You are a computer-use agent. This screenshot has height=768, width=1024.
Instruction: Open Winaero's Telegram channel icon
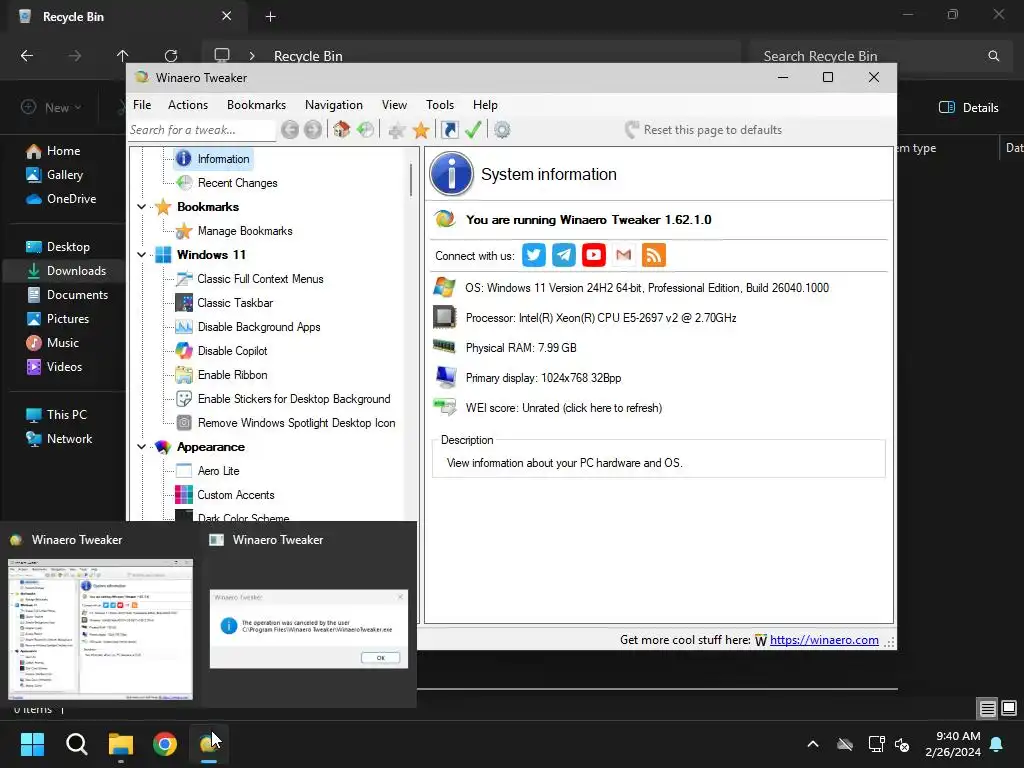[x=564, y=255]
